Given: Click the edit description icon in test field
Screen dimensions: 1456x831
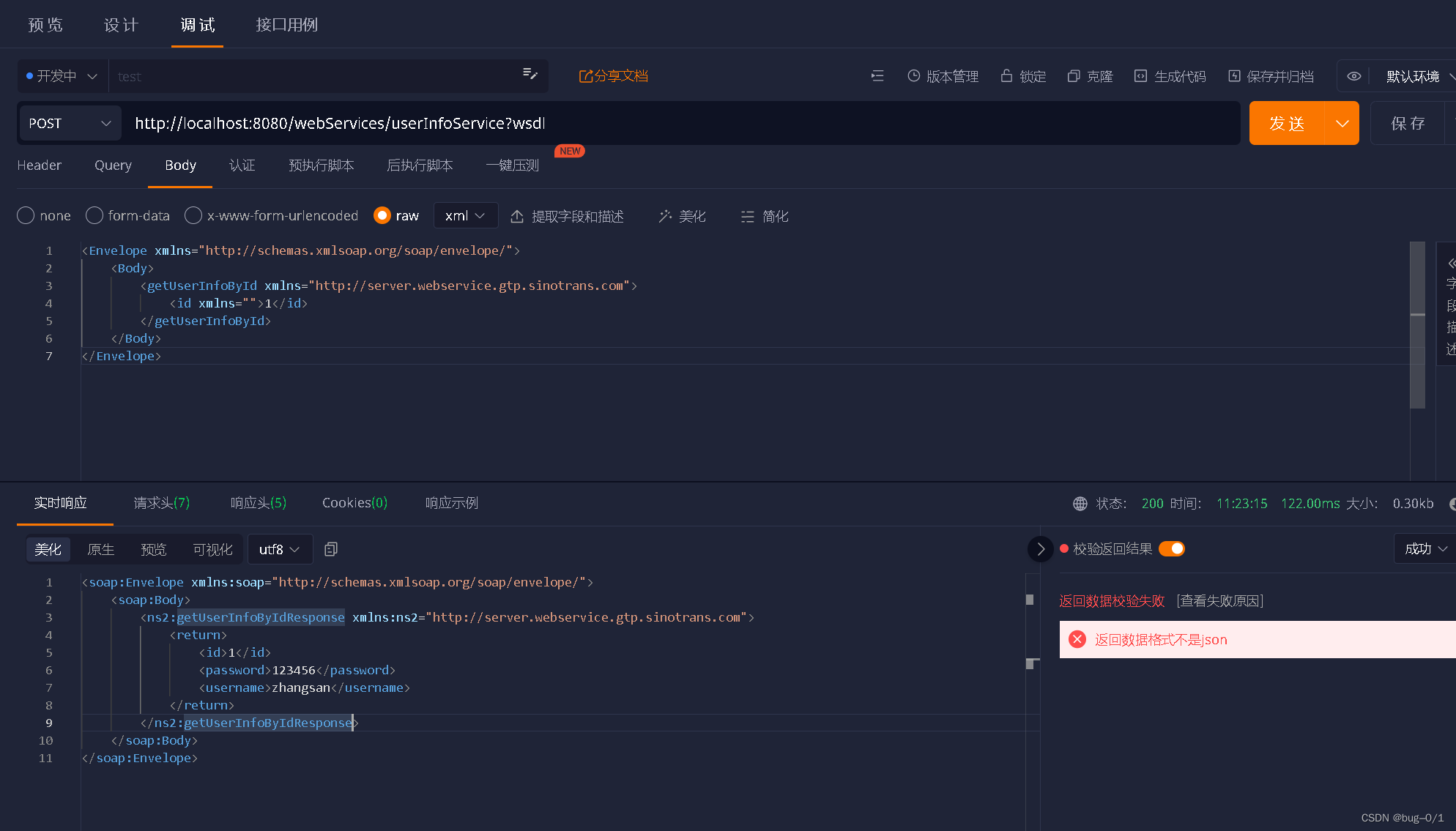Looking at the screenshot, I should [530, 74].
